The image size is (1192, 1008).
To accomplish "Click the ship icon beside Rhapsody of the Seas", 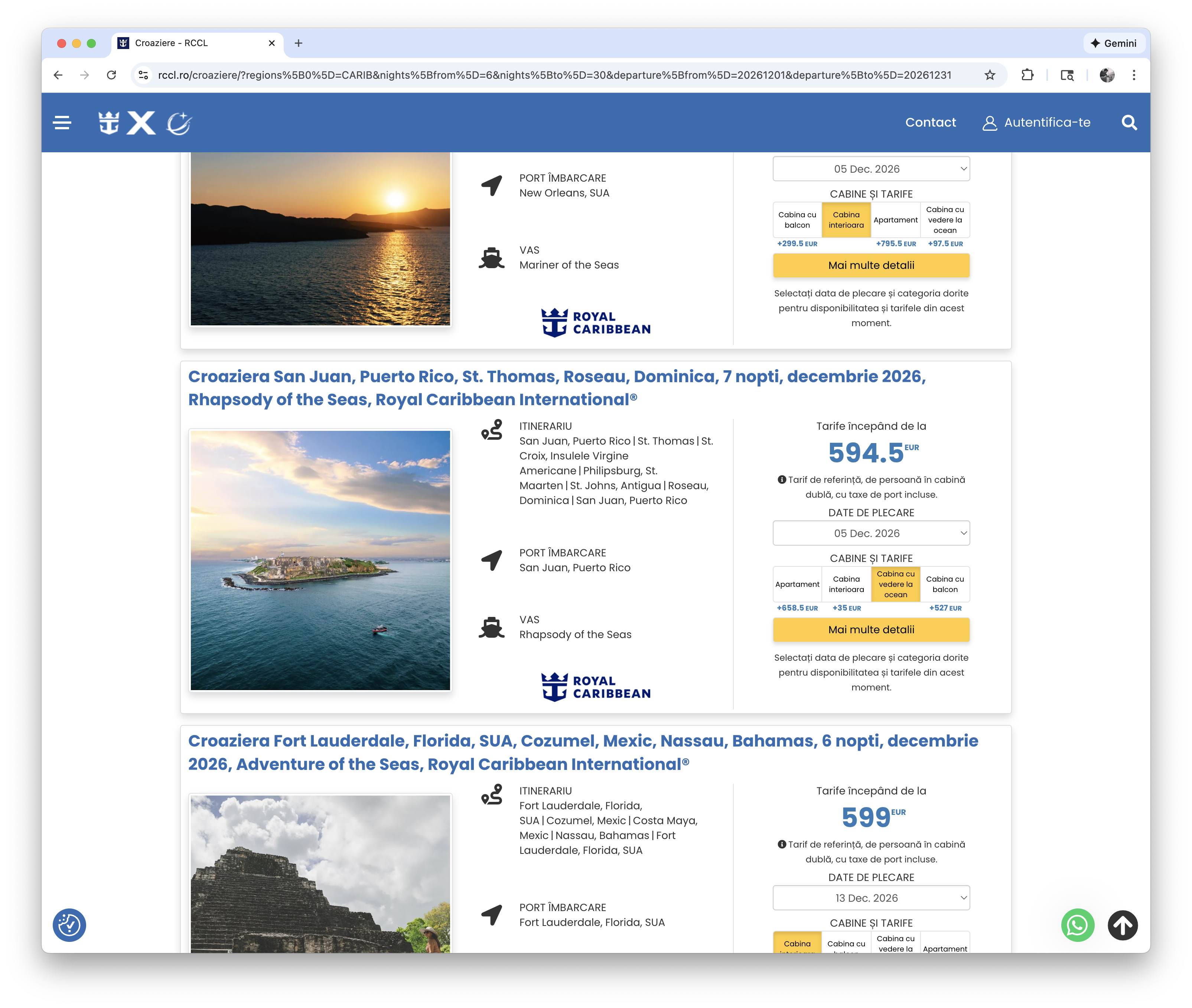I will coord(492,627).
